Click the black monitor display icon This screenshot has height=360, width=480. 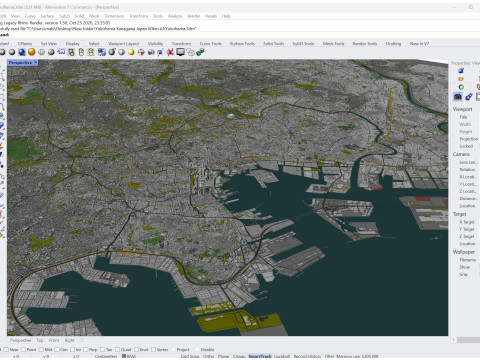point(180,52)
